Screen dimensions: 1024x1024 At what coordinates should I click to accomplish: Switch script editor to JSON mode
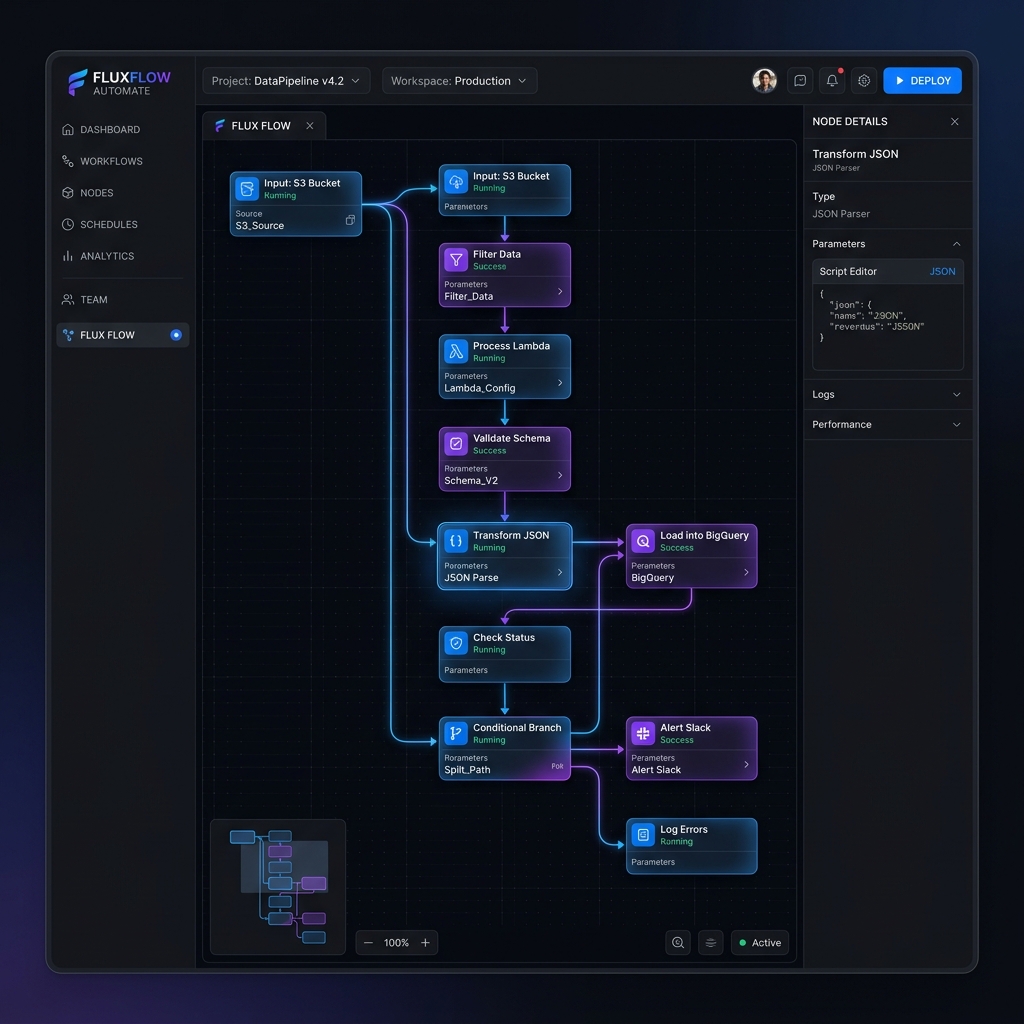942,272
